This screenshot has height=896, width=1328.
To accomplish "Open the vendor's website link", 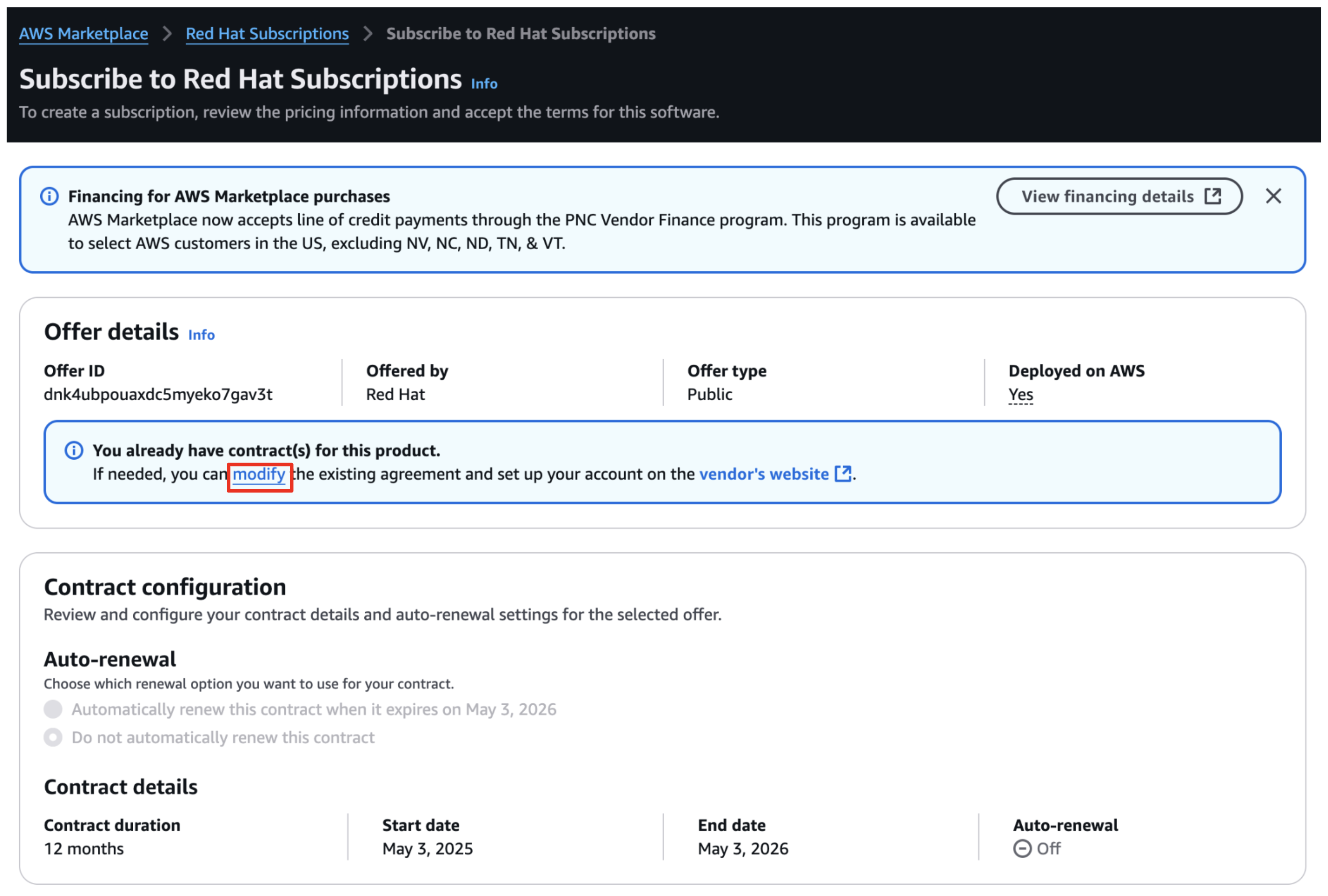I will (x=764, y=474).
